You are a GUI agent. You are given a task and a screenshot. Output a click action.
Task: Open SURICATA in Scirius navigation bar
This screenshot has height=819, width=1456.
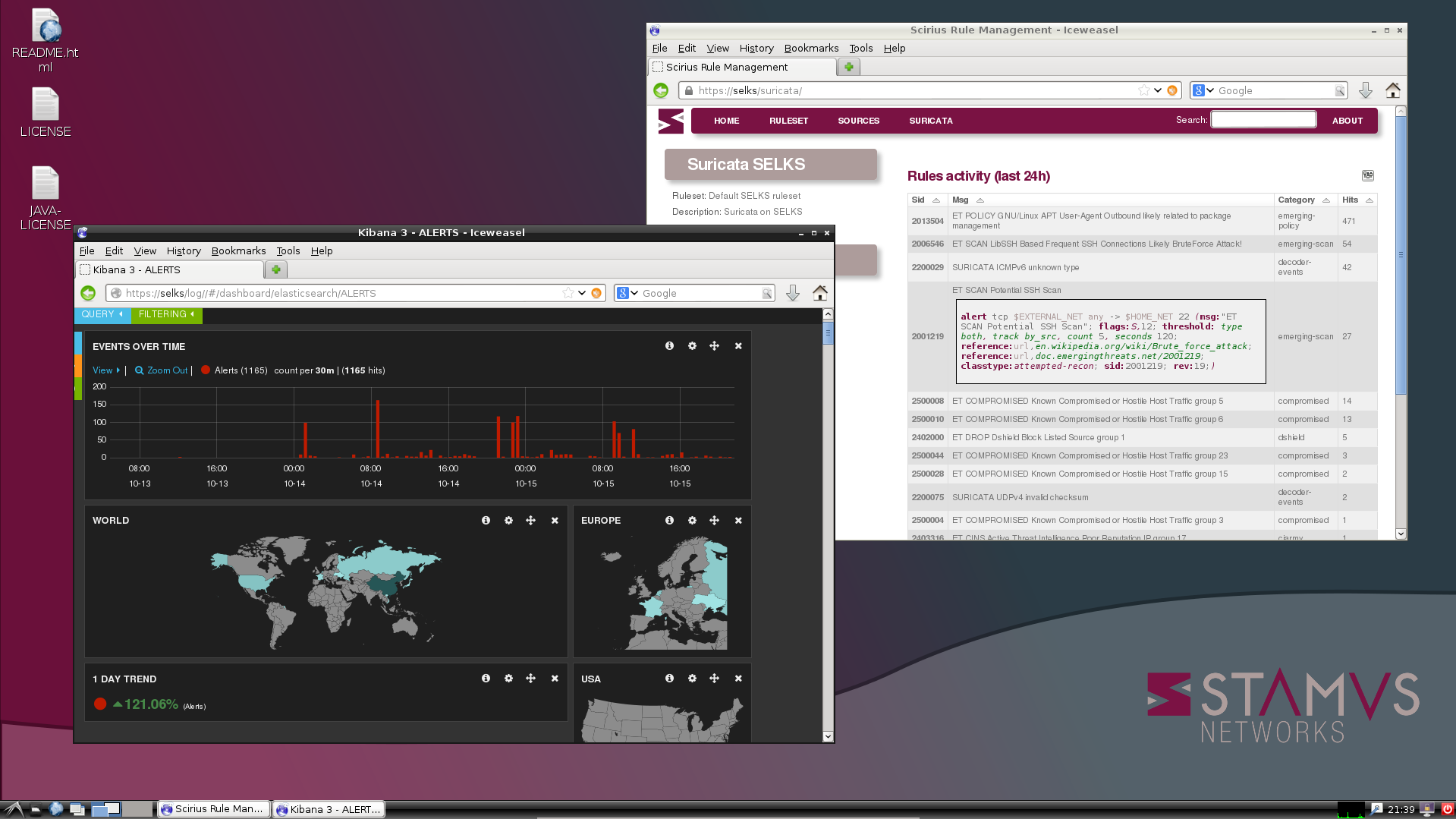(931, 121)
